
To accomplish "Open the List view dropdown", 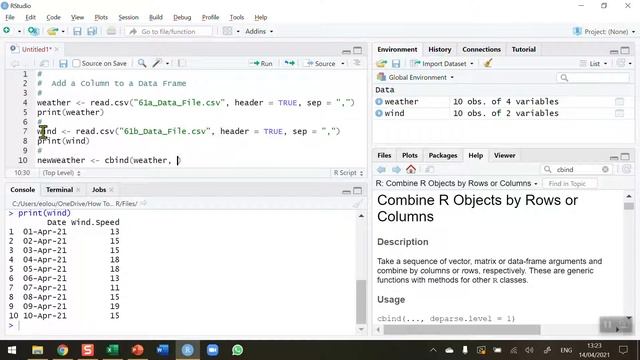I will coord(593,64).
